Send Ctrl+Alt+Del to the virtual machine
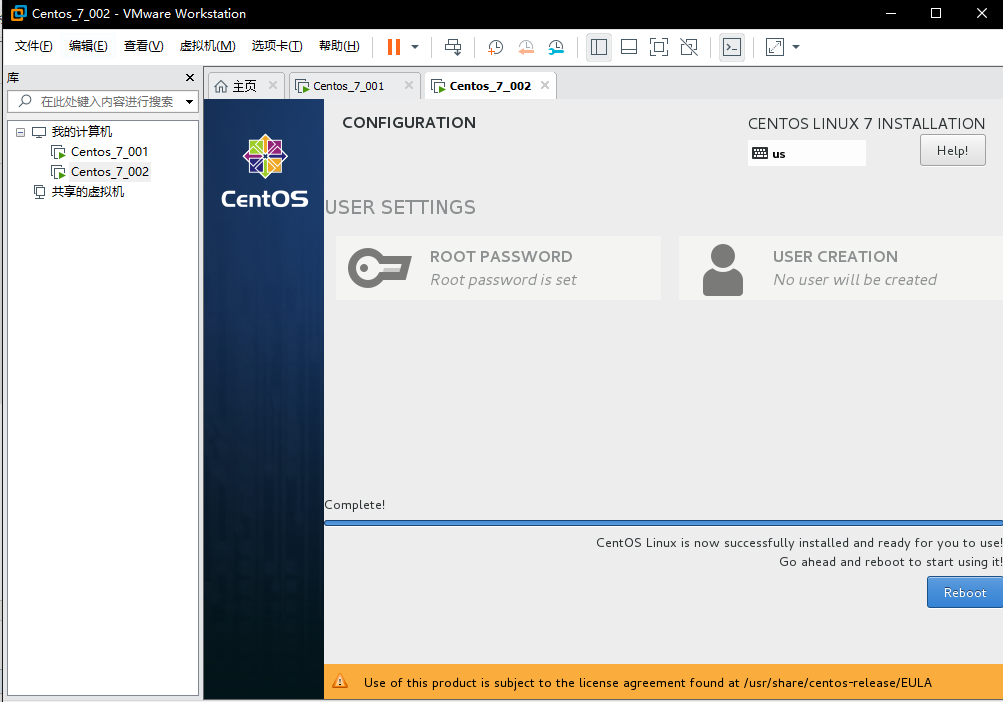Image resolution: width=1003 pixels, height=702 pixels. click(453, 47)
